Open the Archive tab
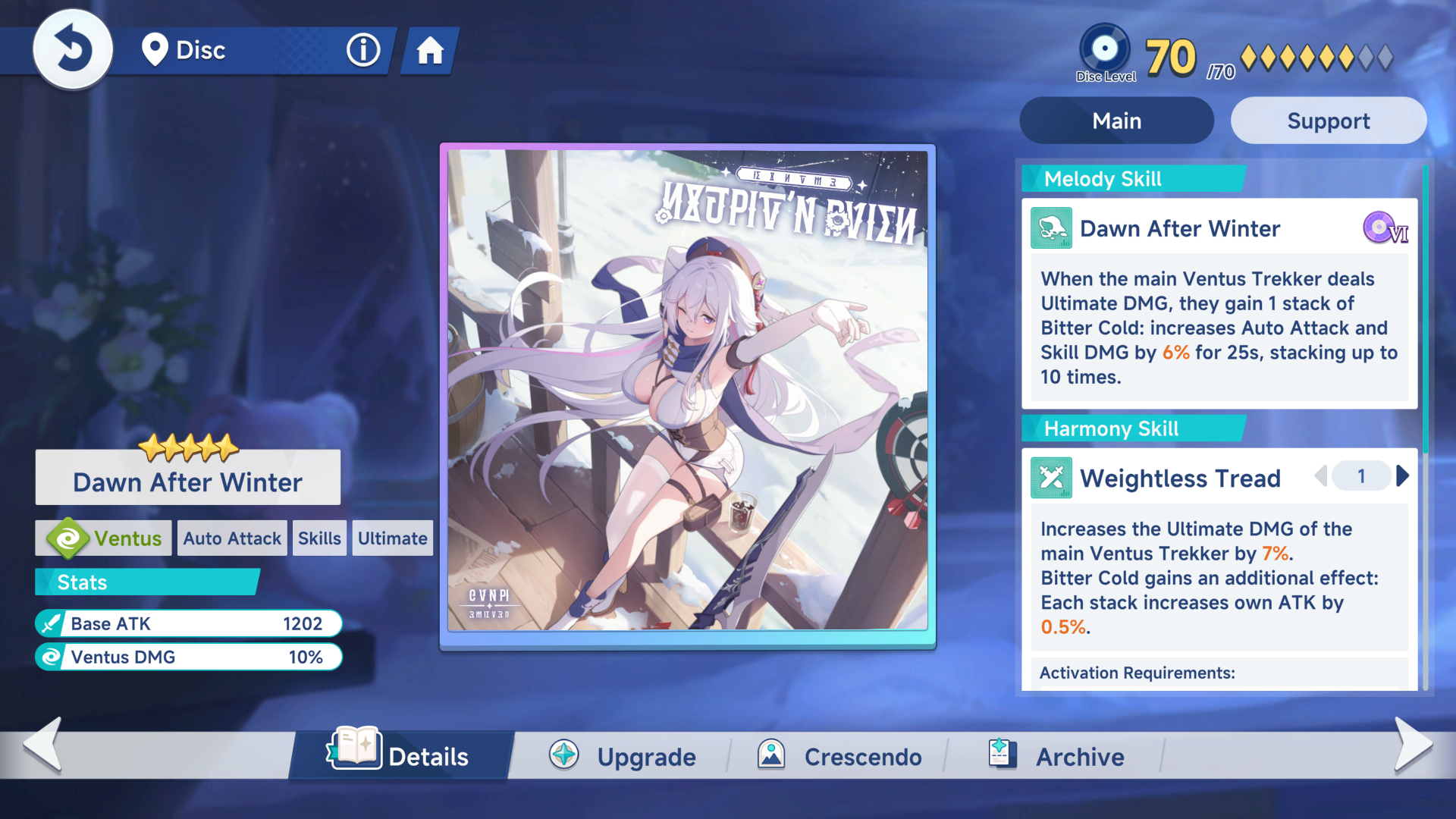The height and width of the screenshot is (819, 1456). 1056,756
